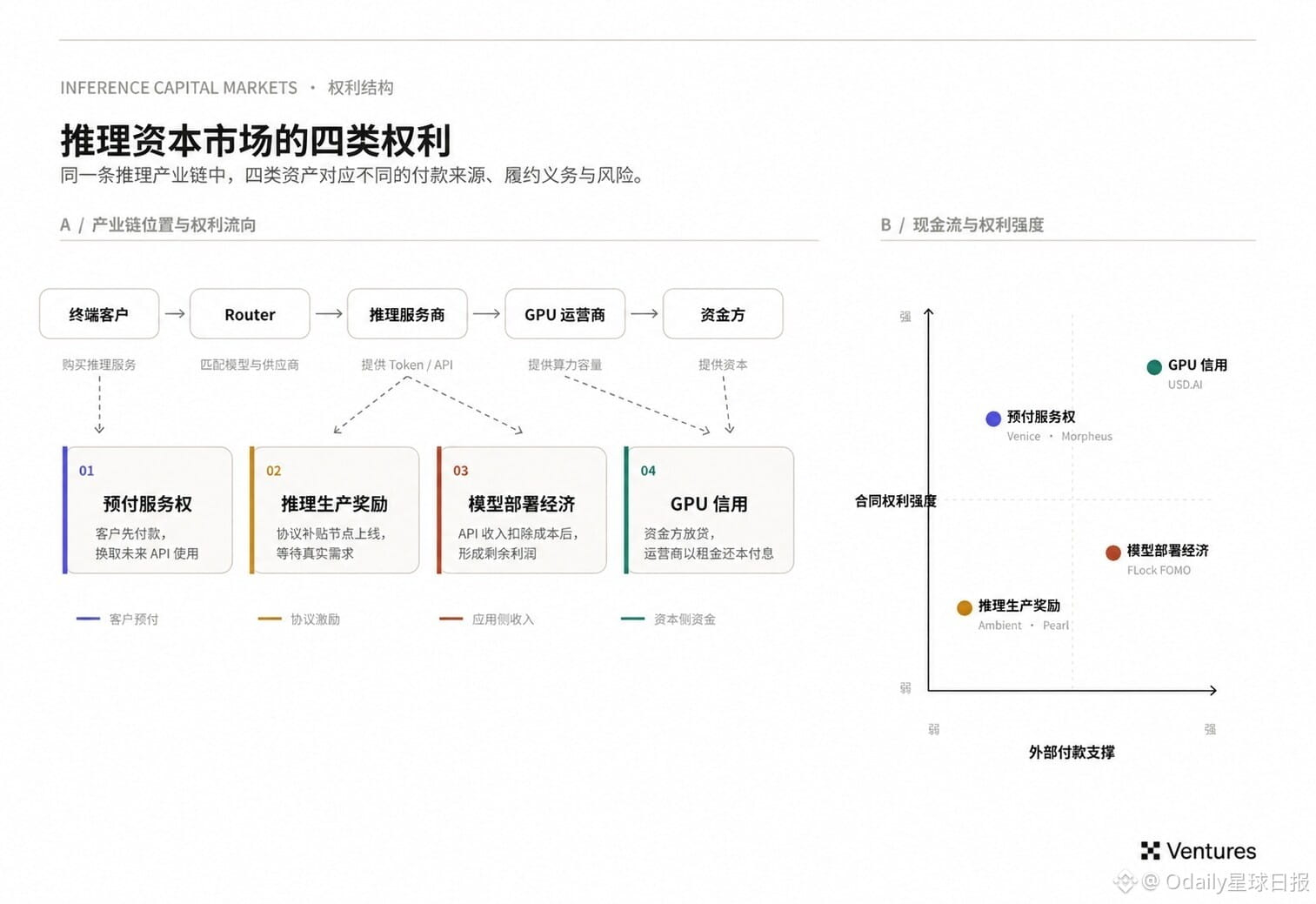Click the green GPU 信用 chart dot
1316x904 pixels.
click(1154, 366)
